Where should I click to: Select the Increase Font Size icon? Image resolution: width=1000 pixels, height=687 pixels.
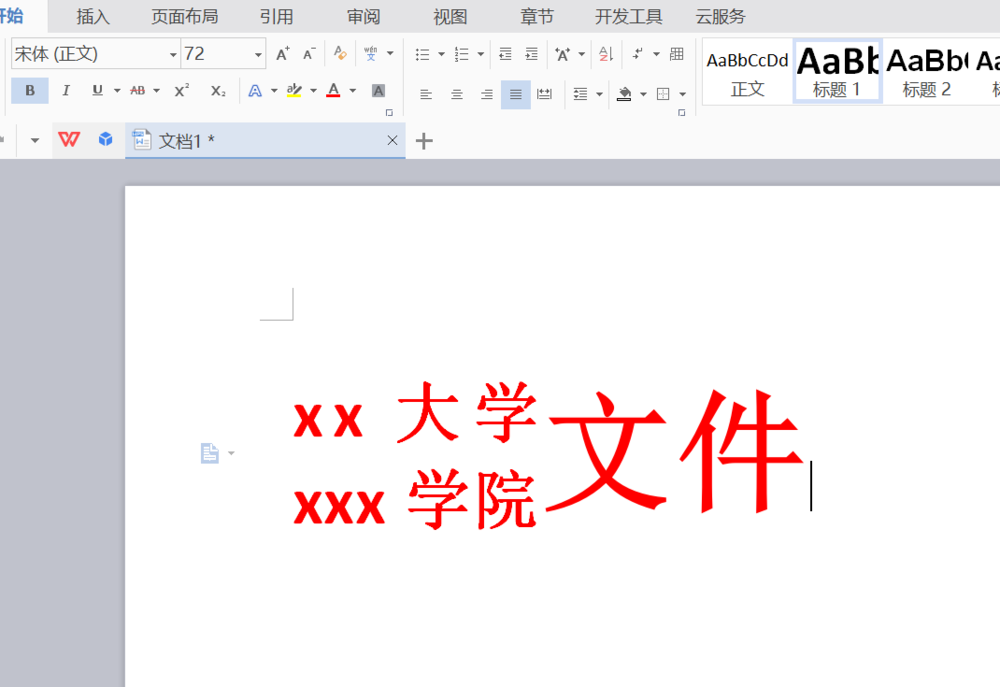pyautogui.click(x=283, y=52)
